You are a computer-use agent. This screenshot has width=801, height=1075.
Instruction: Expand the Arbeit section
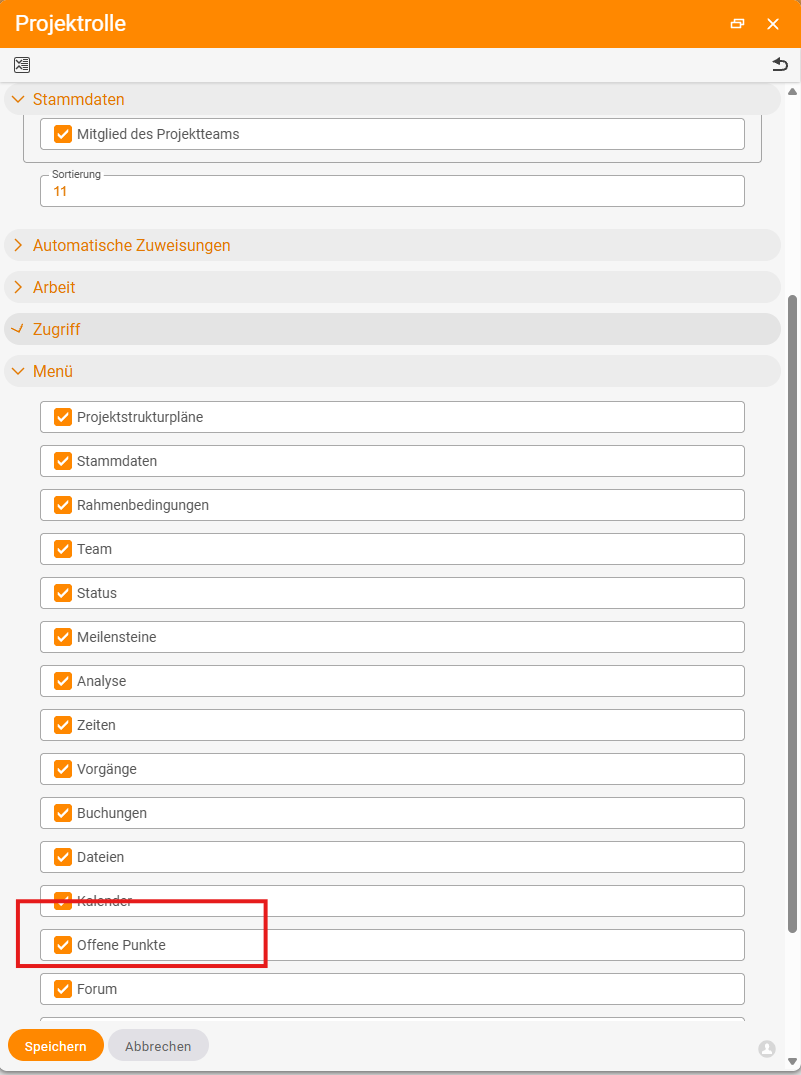point(392,287)
